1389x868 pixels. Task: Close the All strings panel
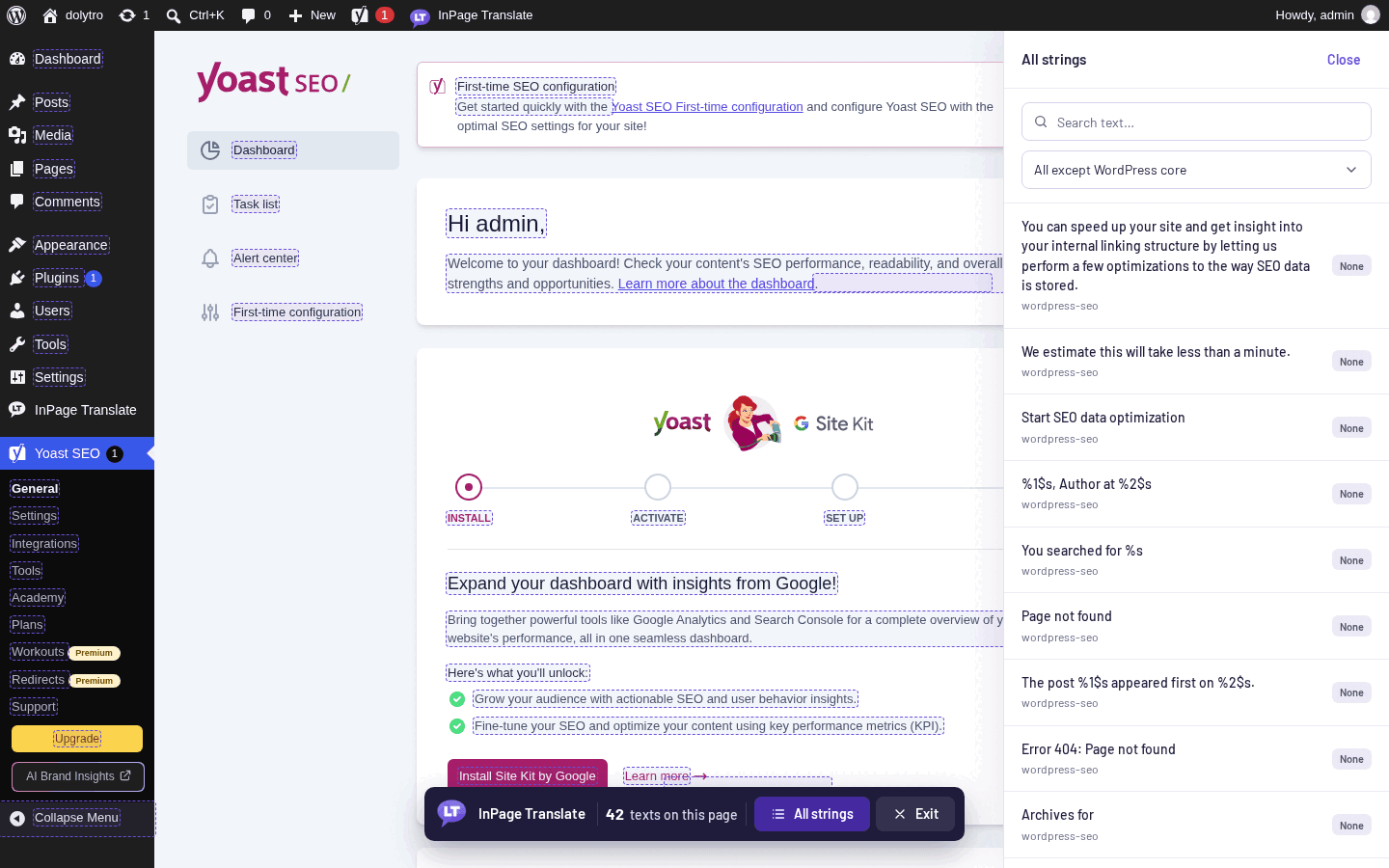1344,60
